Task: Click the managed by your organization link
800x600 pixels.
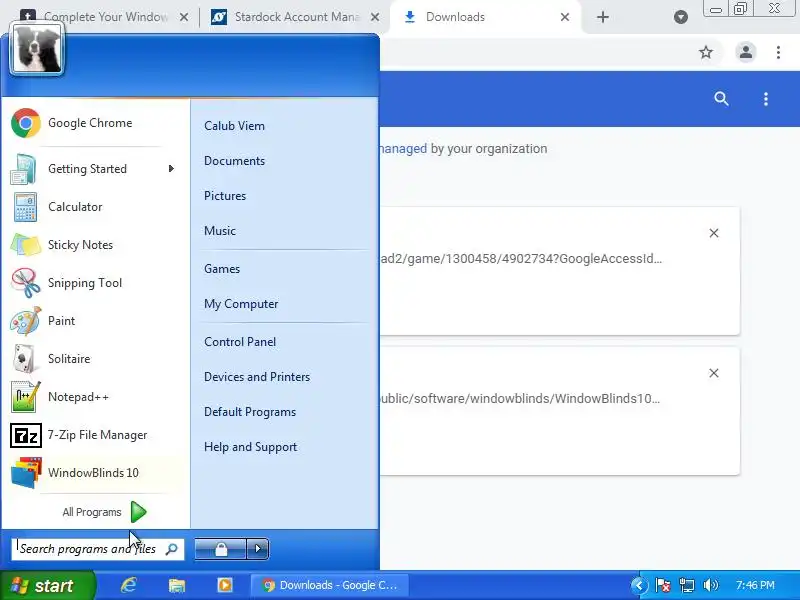Action: click(x=403, y=149)
